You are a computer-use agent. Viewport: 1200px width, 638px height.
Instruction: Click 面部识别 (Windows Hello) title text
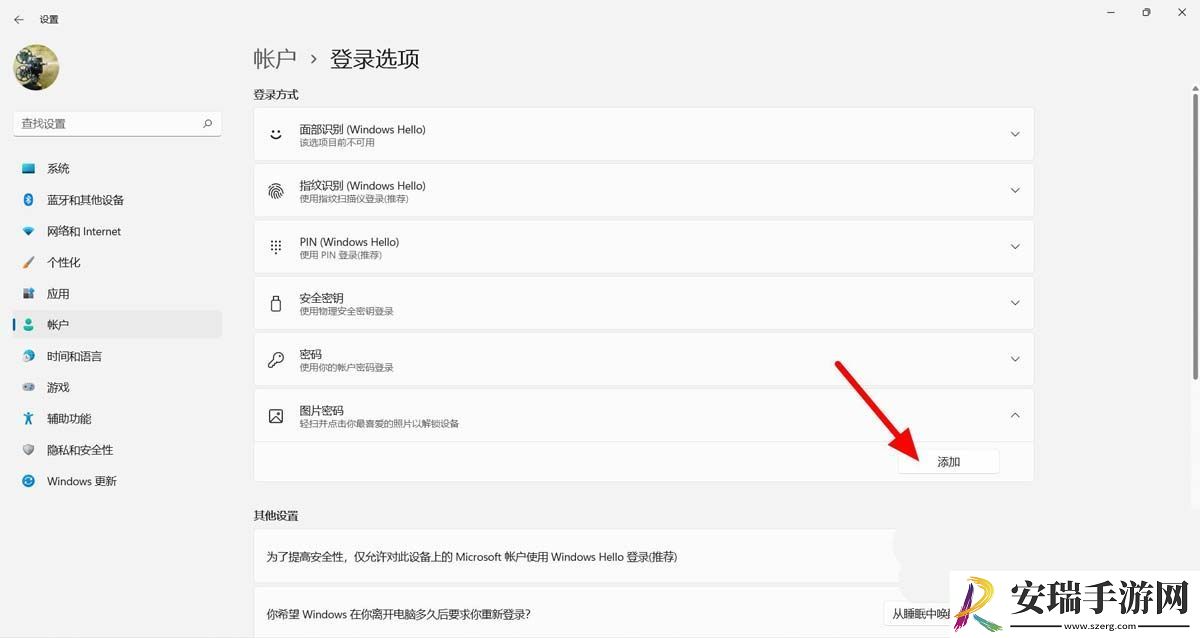(362, 129)
